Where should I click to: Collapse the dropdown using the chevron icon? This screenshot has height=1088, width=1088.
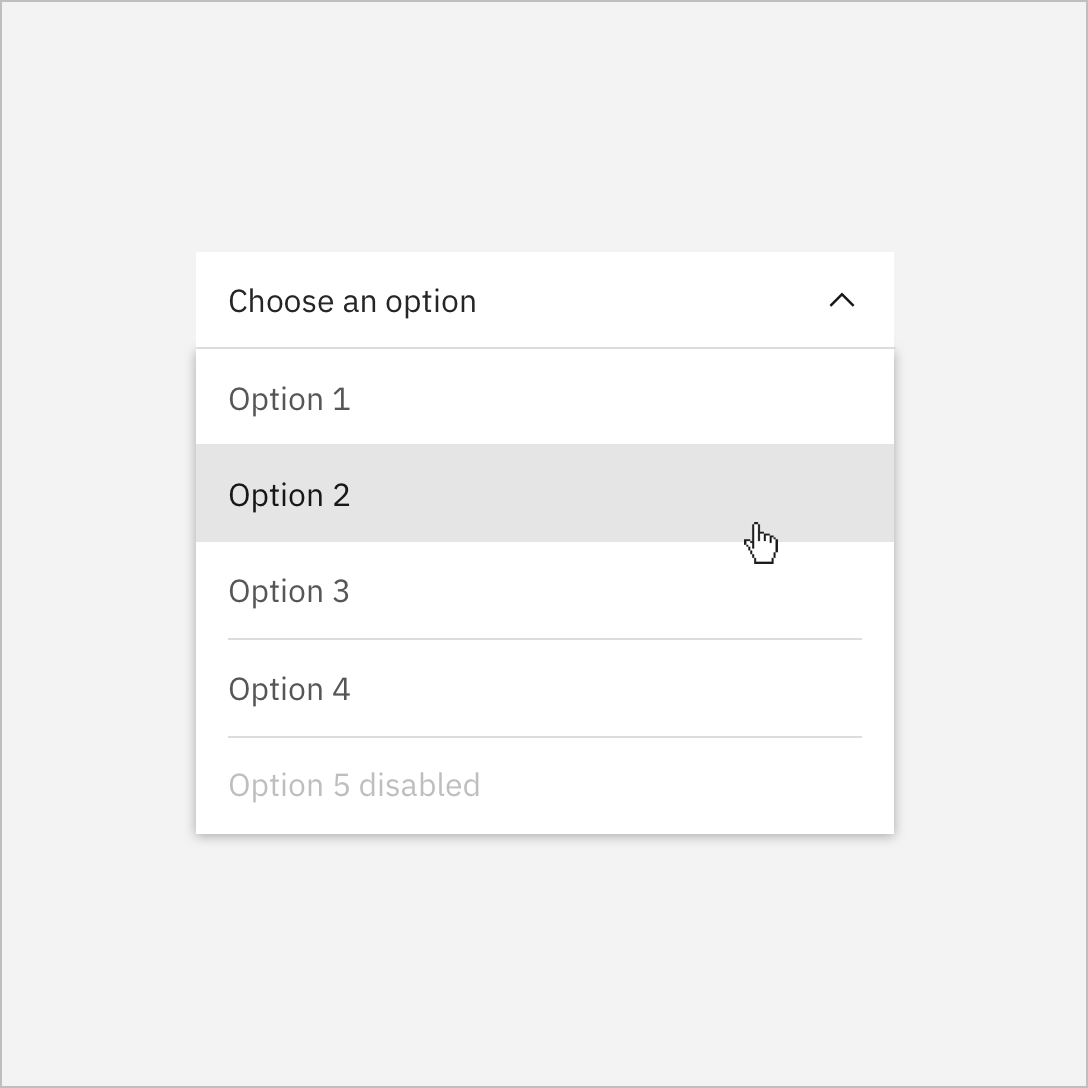(843, 300)
